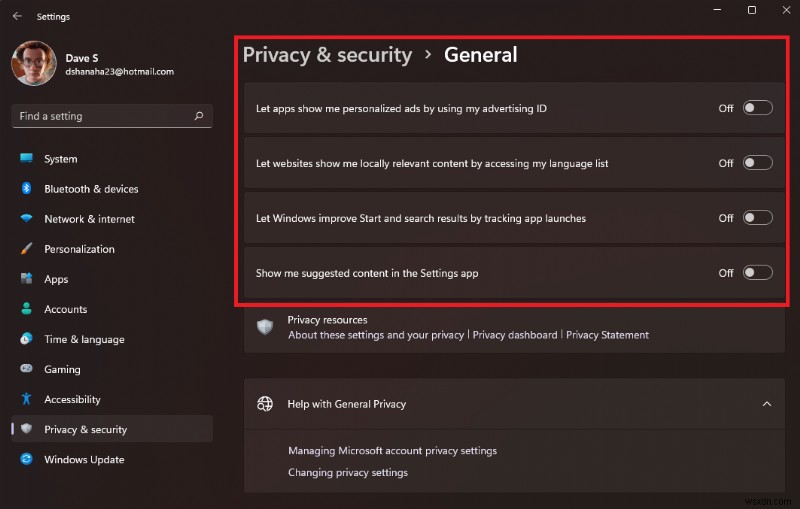This screenshot has height=509, width=800.
Task: Click the General breadcrumb heading
Action: pos(481,55)
